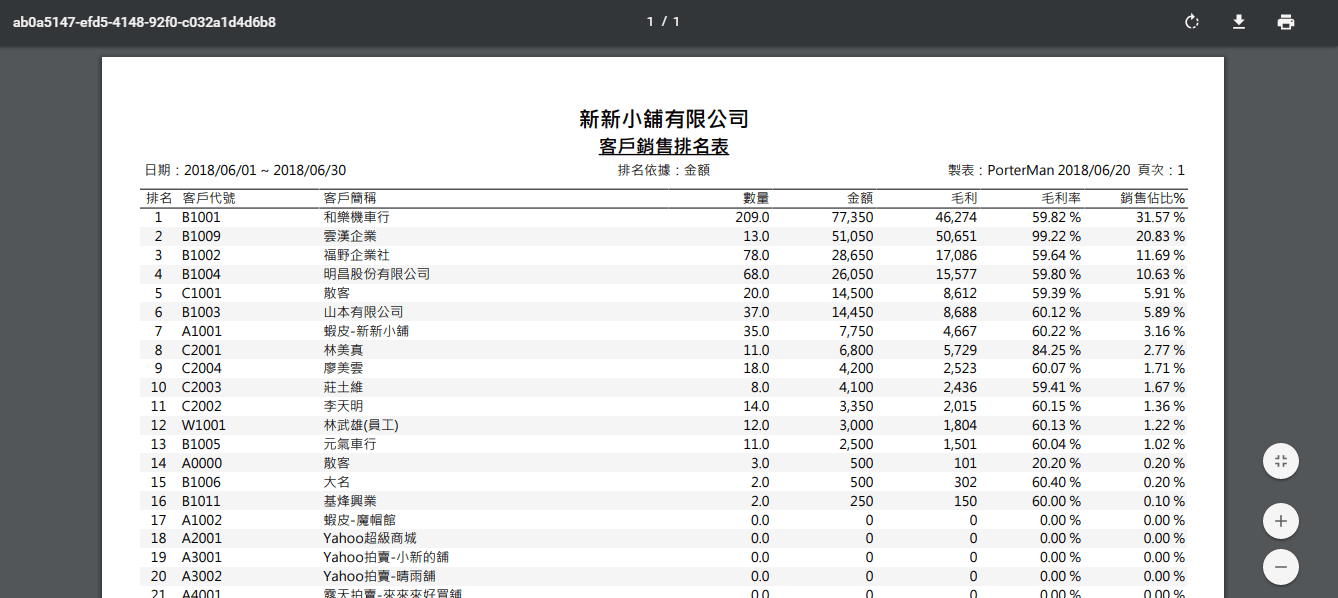Select customer code W1001
The height and width of the screenshot is (598, 1338).
[x=203, y=425]
